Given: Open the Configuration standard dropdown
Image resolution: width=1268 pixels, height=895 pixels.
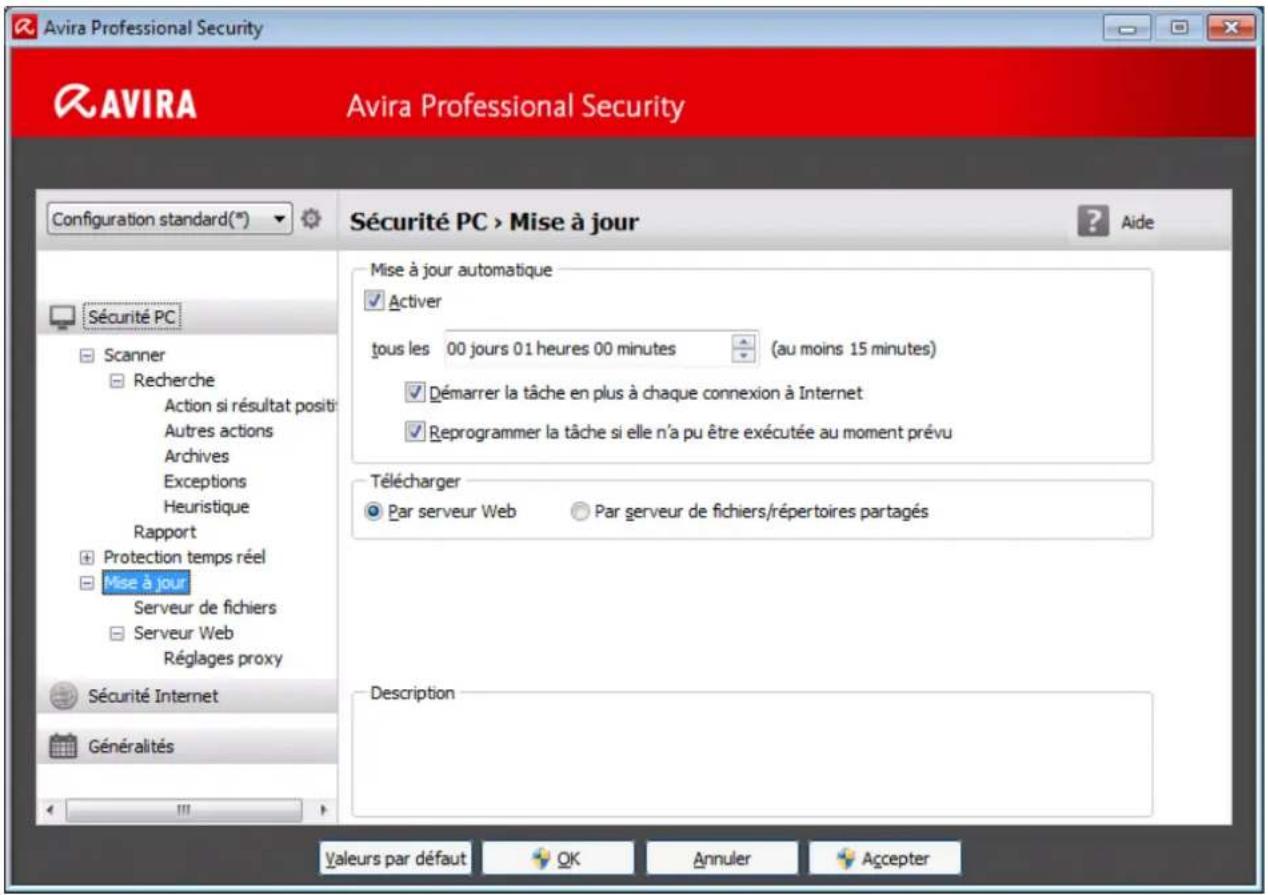Looking at the screenshot, I should coord(169,218).
